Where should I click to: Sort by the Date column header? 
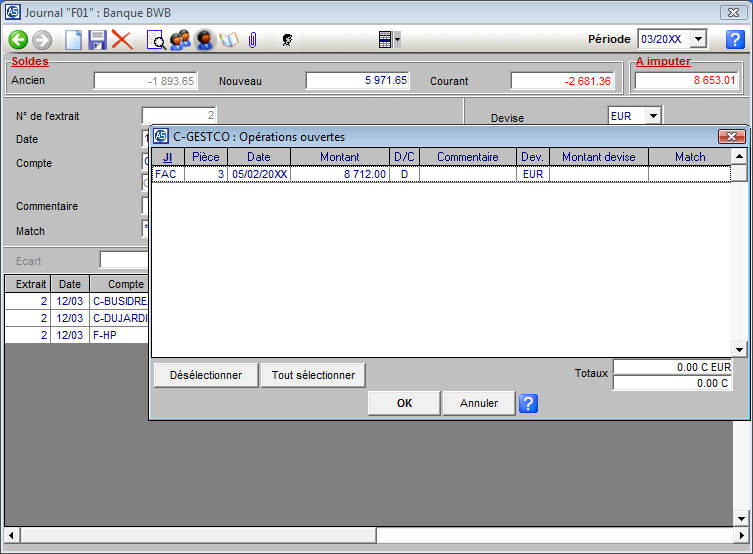coord(258,157)
